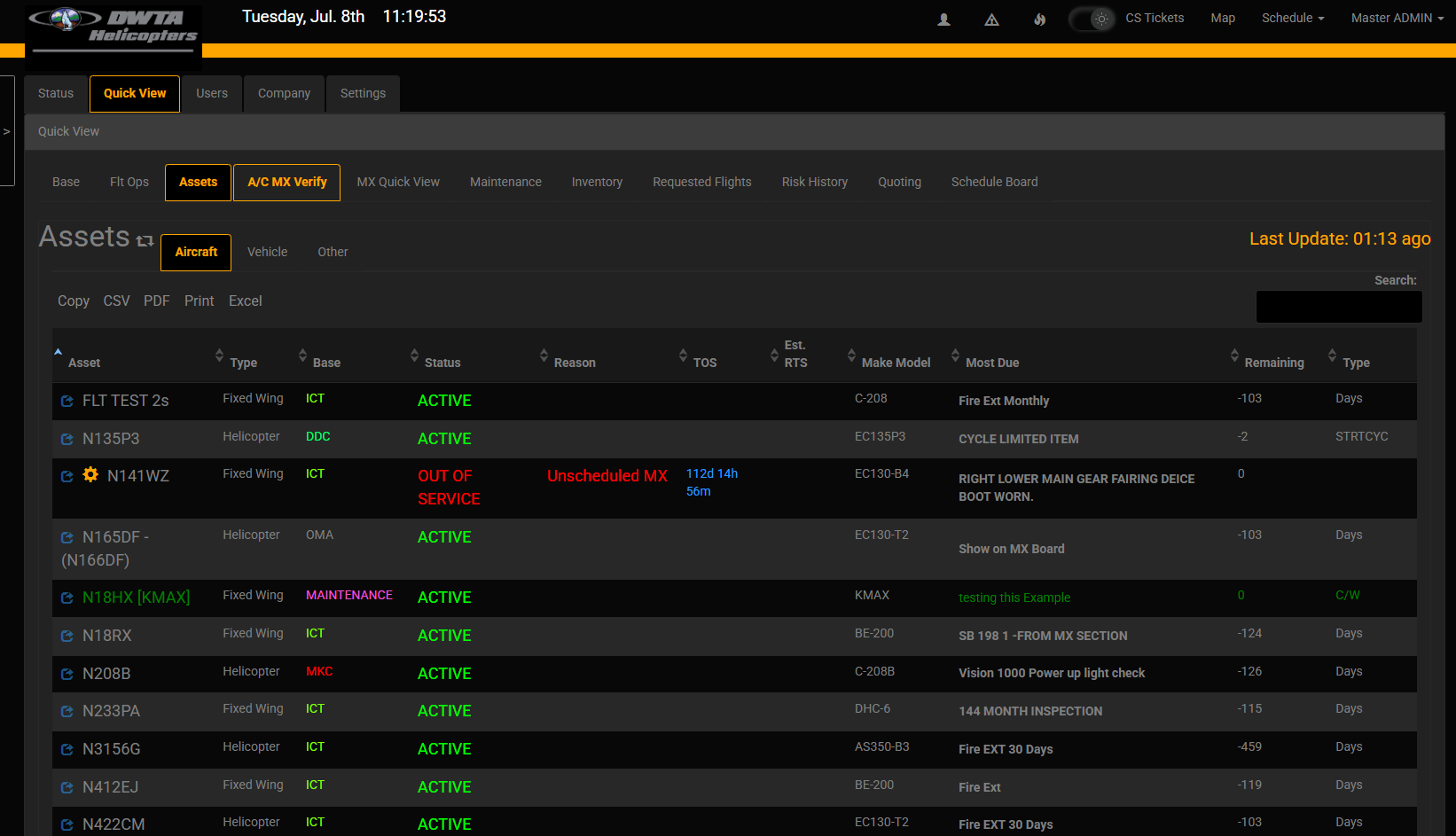The width and height of the screenshot is (1456, 836).
Task: Open N412EJ asset link icon
Action: [67, 788]
